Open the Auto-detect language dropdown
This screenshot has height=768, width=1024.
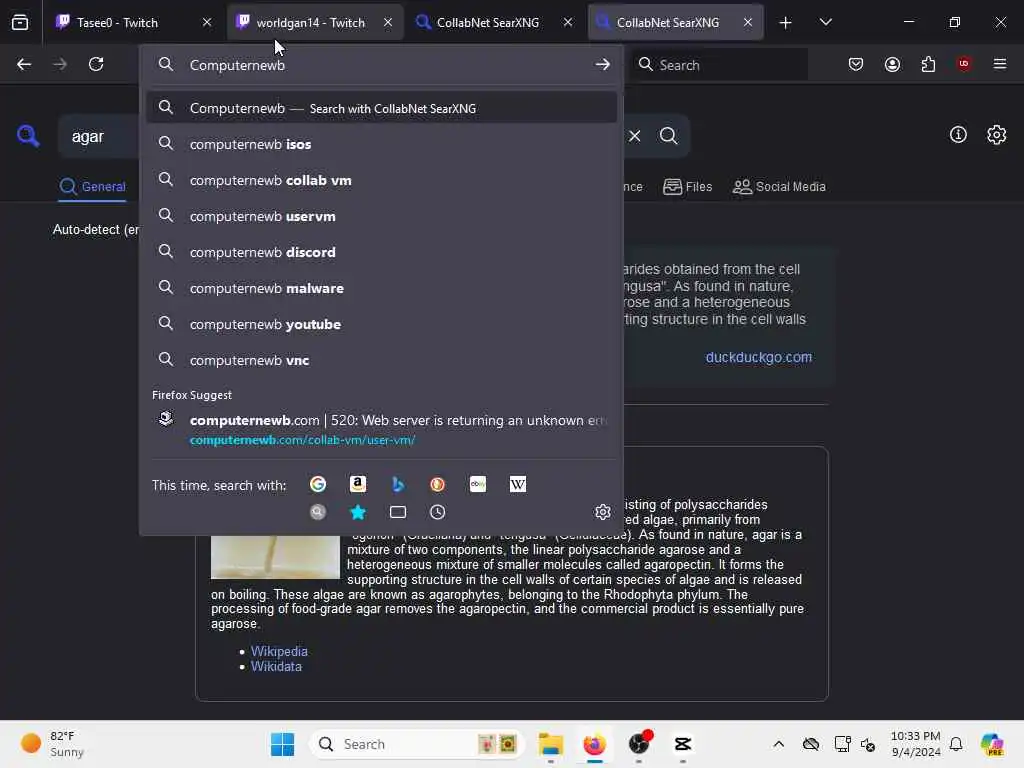(95, 230)
